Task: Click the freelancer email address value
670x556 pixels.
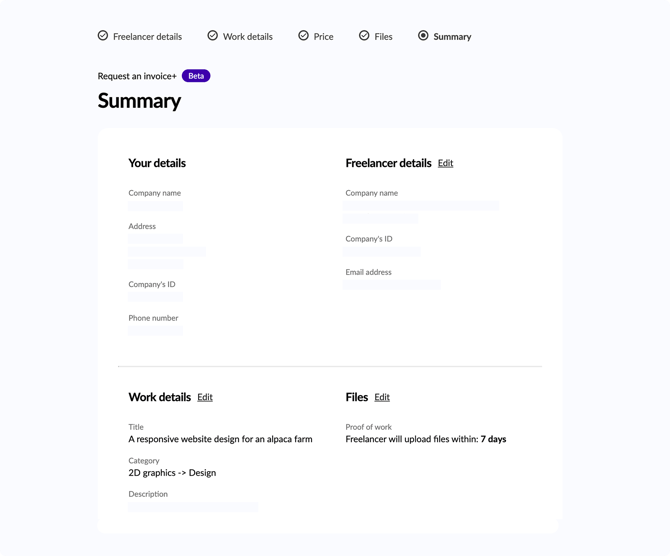Action: click(392, 285)
